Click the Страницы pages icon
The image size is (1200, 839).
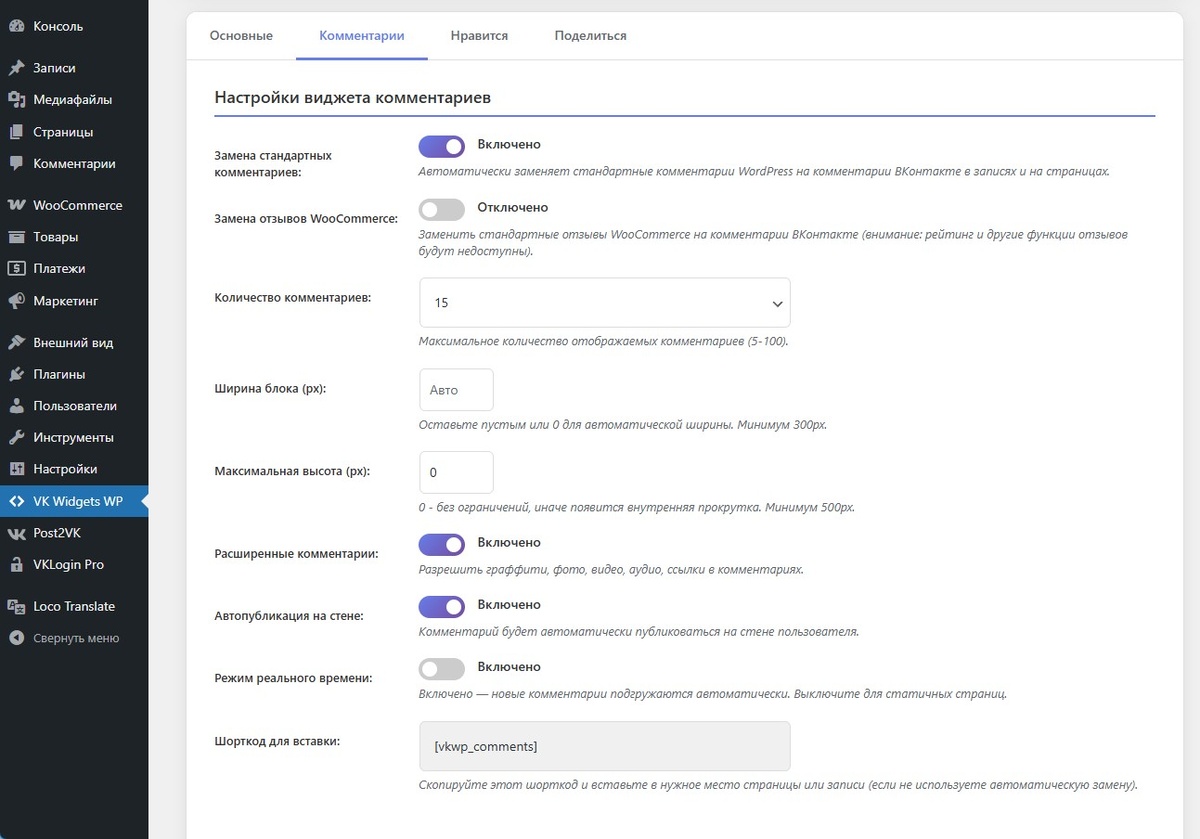coord(16,132)
